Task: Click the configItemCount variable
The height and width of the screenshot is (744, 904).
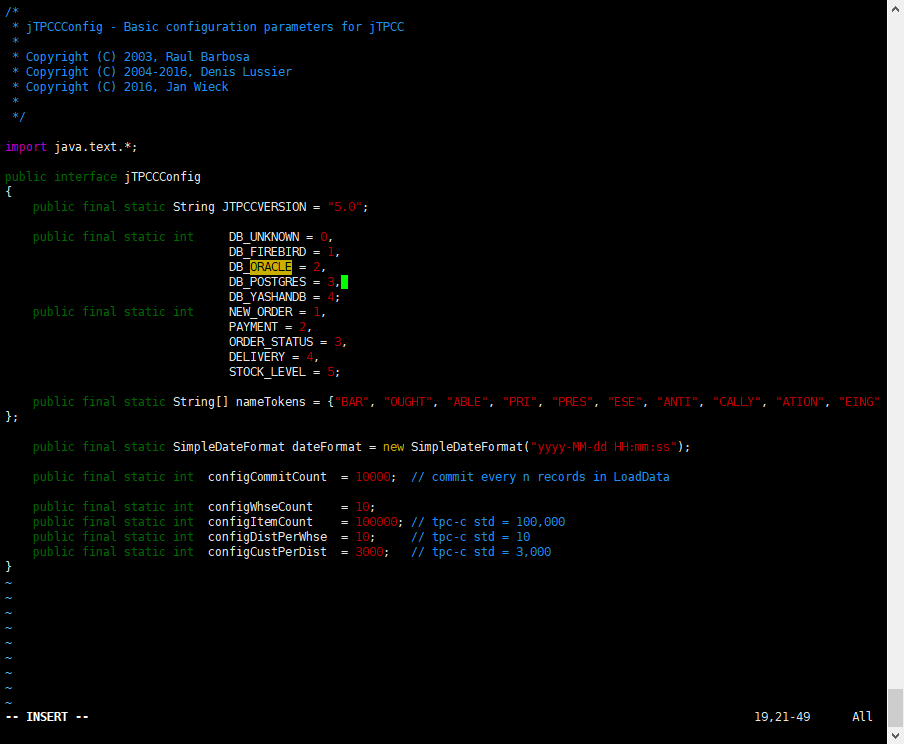Action: [261, 522]
